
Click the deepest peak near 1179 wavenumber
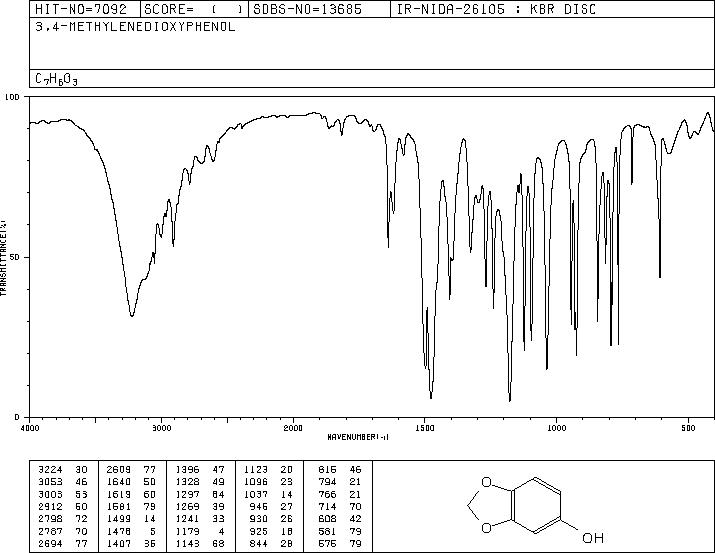click(x=510, y=400)
